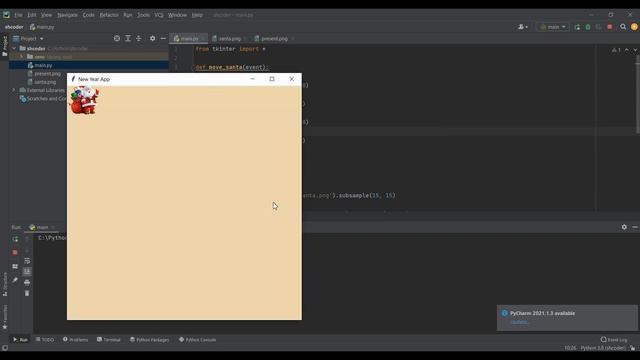The image size is (640, 360).
Task: Open the Run tool window button
Action: (20, 340)
